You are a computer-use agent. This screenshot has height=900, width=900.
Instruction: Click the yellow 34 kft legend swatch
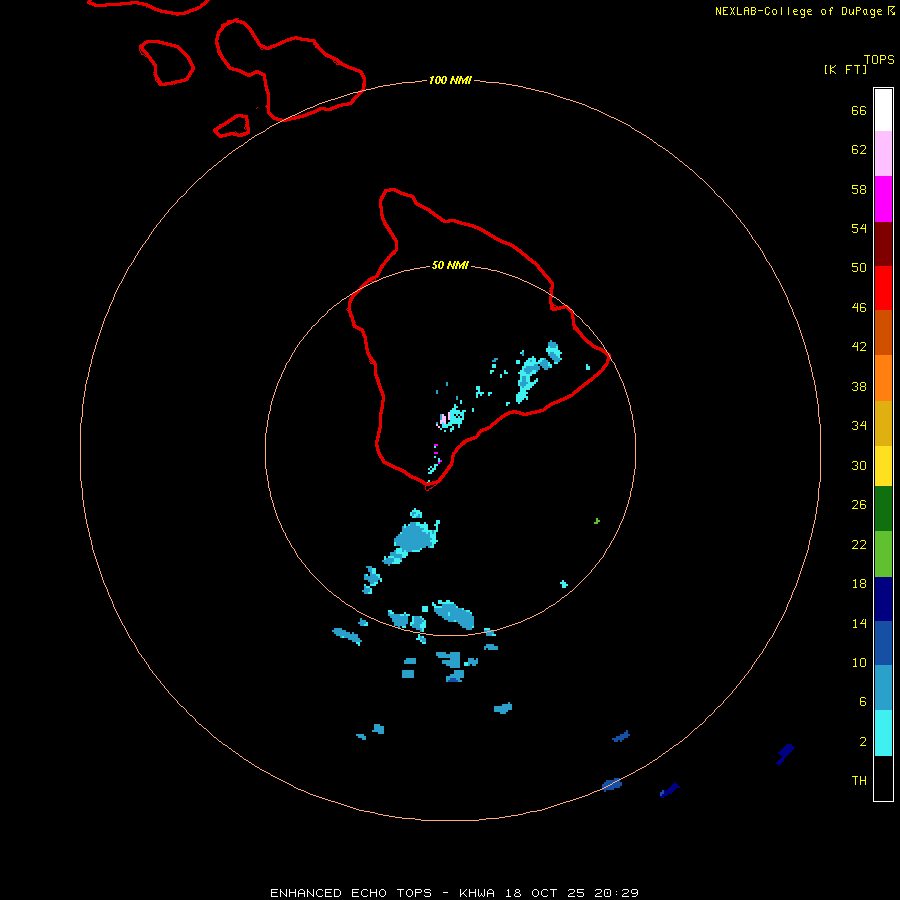tap(883, 466)
